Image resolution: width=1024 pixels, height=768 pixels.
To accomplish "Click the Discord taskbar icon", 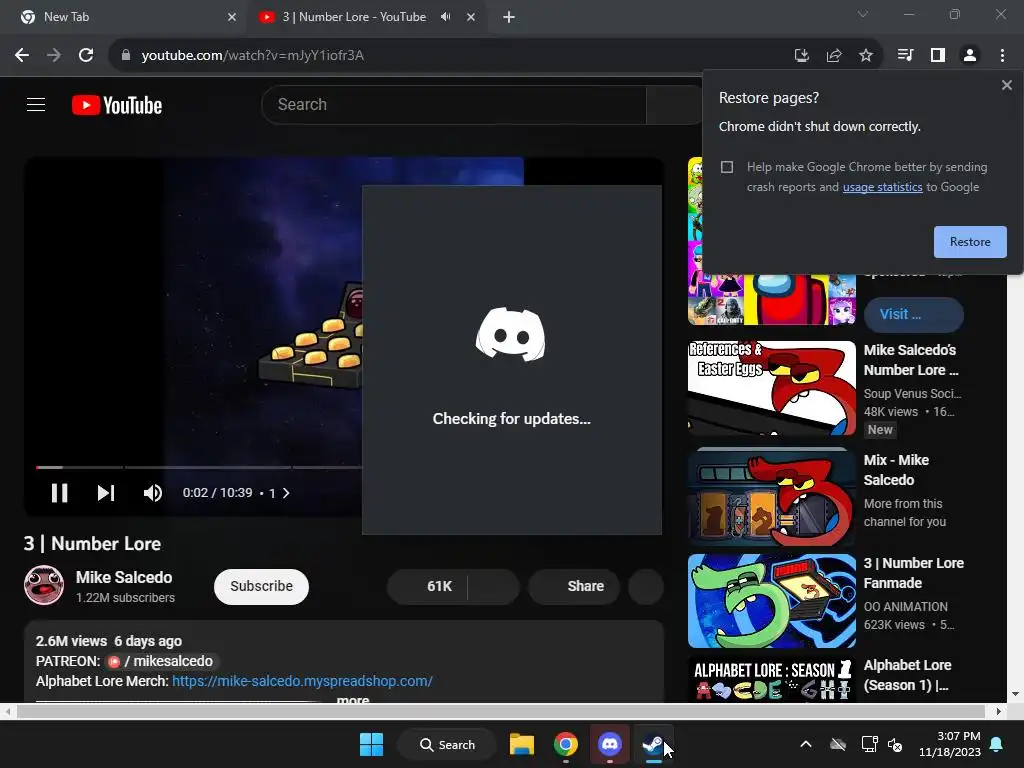I will tap(609, 744).
